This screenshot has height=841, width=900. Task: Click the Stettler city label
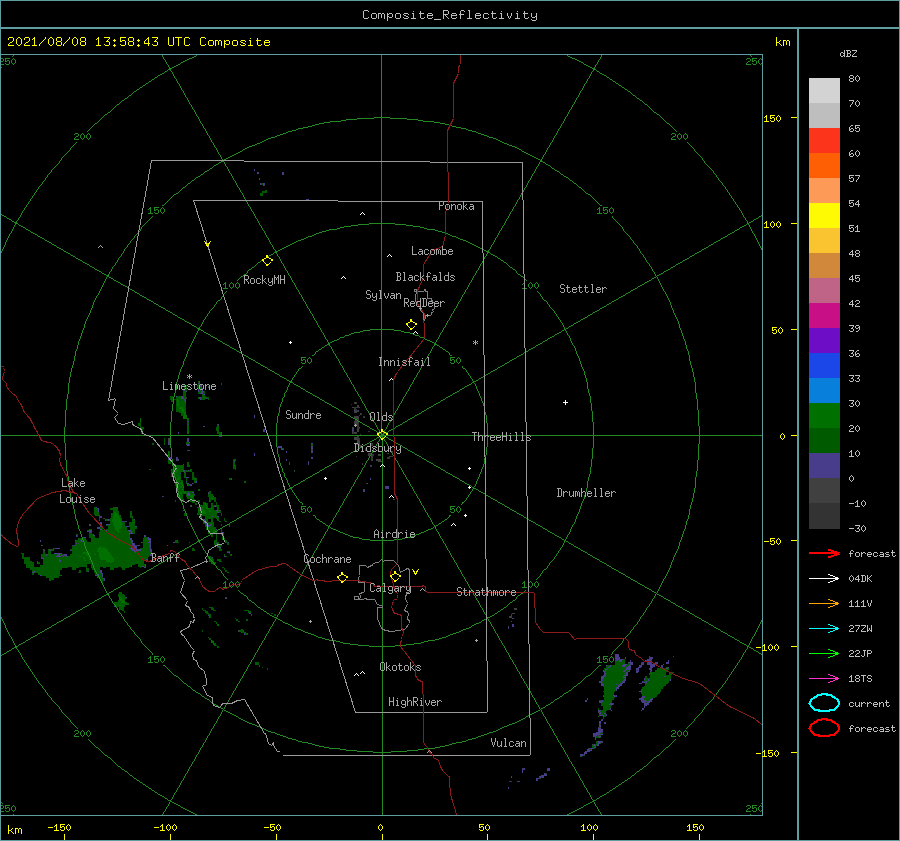click(583, 289)
